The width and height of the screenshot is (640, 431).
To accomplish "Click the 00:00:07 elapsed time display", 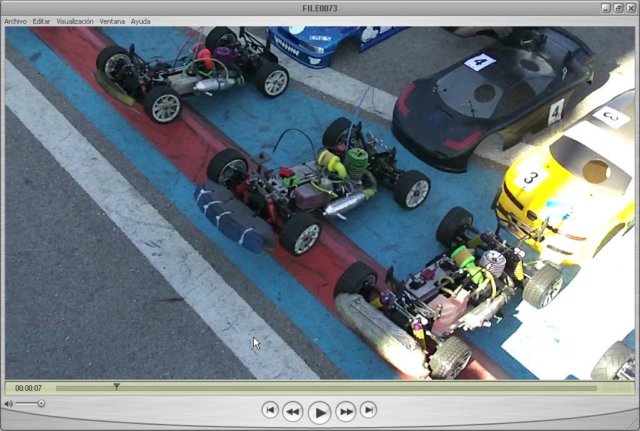I will (x=28, y=388).
